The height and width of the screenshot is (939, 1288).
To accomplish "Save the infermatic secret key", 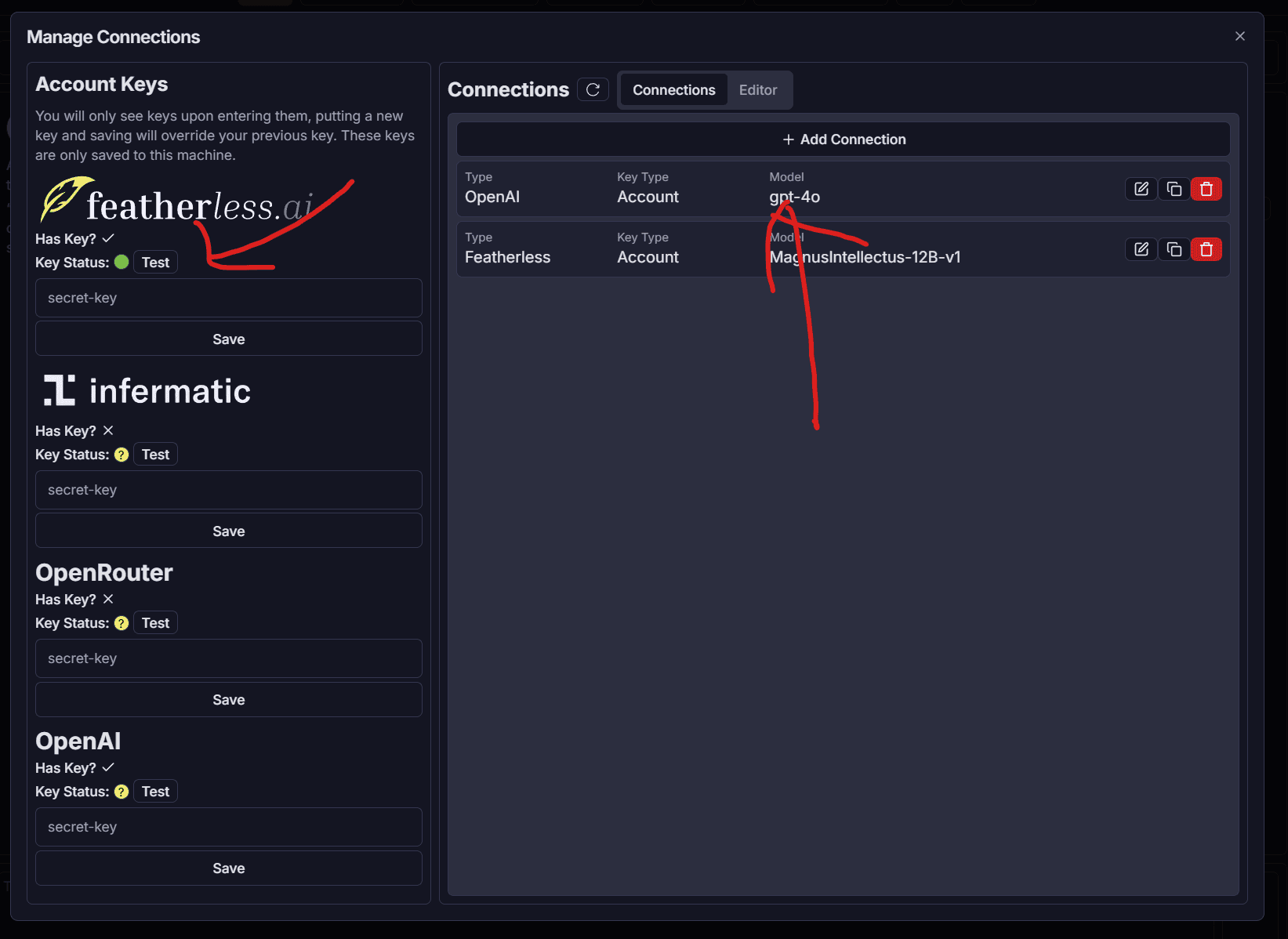I will pyautogui.click(x=229, y=531).
